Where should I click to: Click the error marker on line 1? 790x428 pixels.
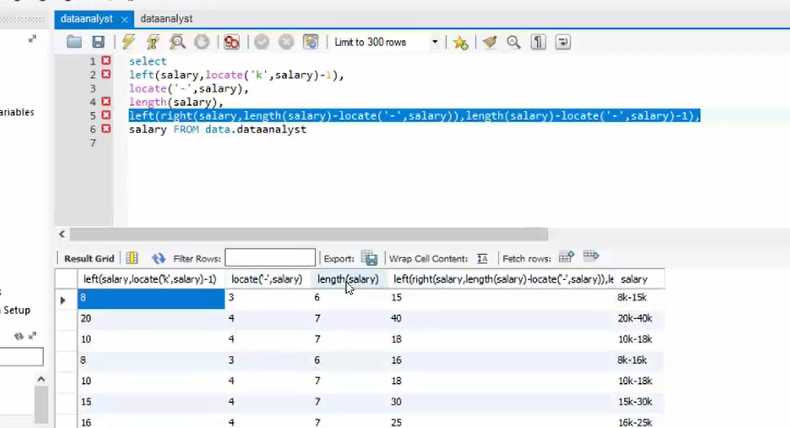click(x=106, y=60)
